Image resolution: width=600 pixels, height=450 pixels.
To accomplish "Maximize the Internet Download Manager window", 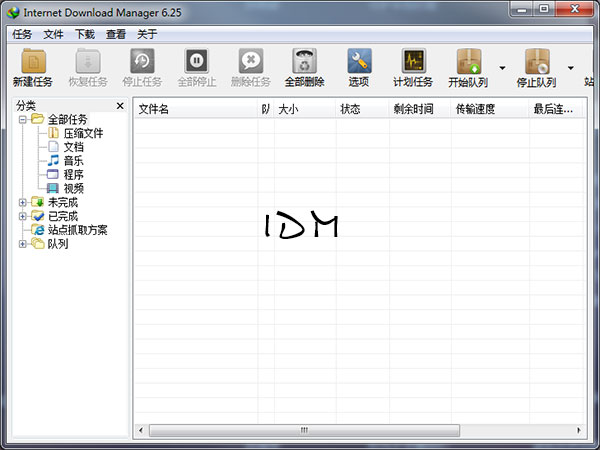I will [544, 9].
